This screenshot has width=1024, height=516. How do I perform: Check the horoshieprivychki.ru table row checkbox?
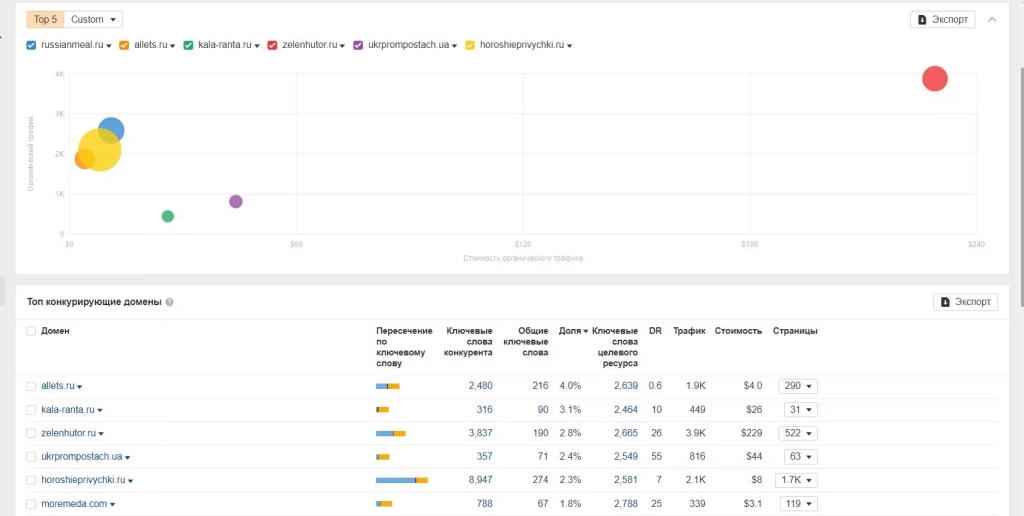point(31,480)
